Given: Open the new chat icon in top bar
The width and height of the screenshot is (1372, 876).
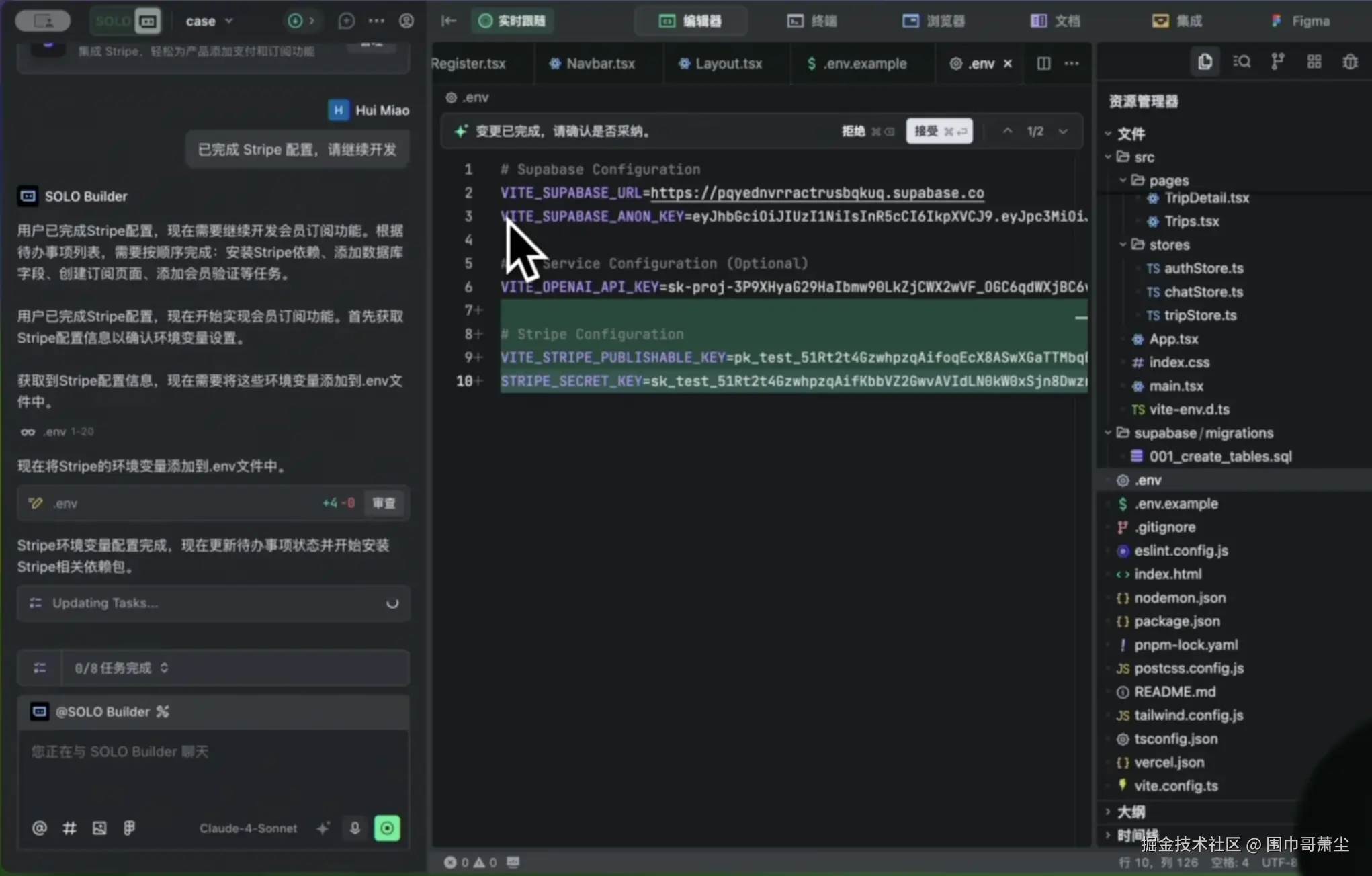Looking at the screenshot, I should 346,21.
